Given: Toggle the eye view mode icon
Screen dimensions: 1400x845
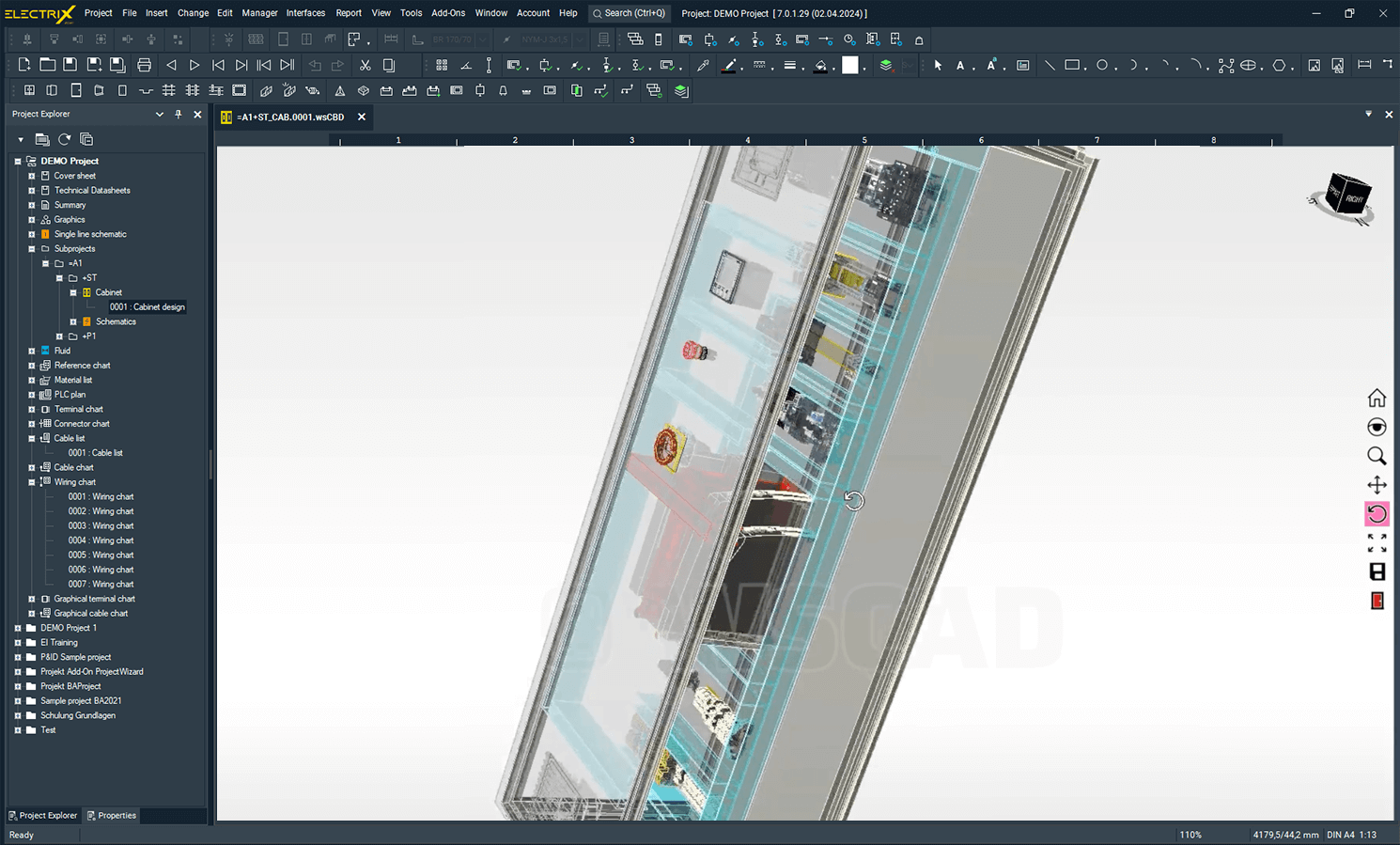Looking at the screenshot, I should coord(1377,427).
